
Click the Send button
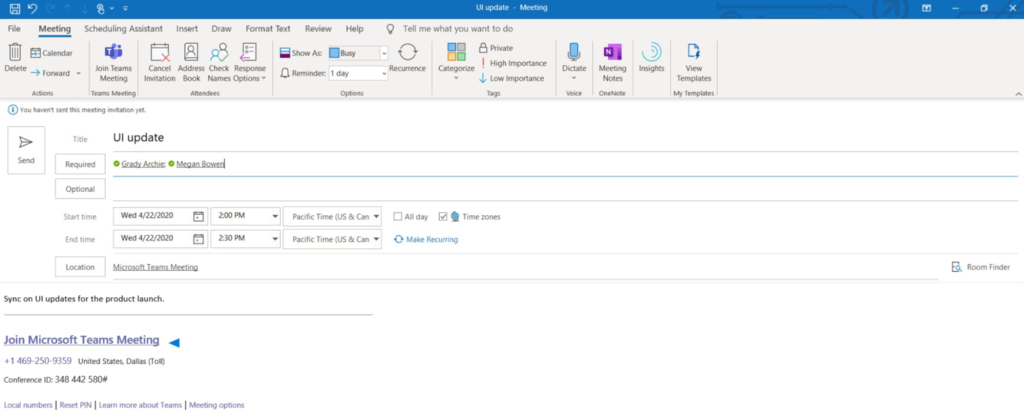point(26,150)
